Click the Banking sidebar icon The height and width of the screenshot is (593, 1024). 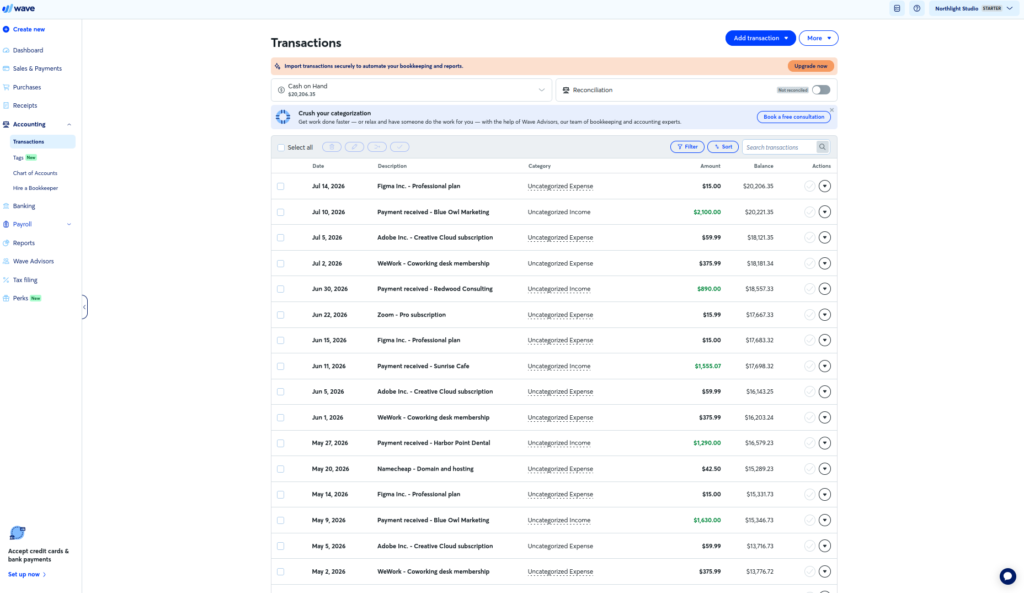point(6,206)
